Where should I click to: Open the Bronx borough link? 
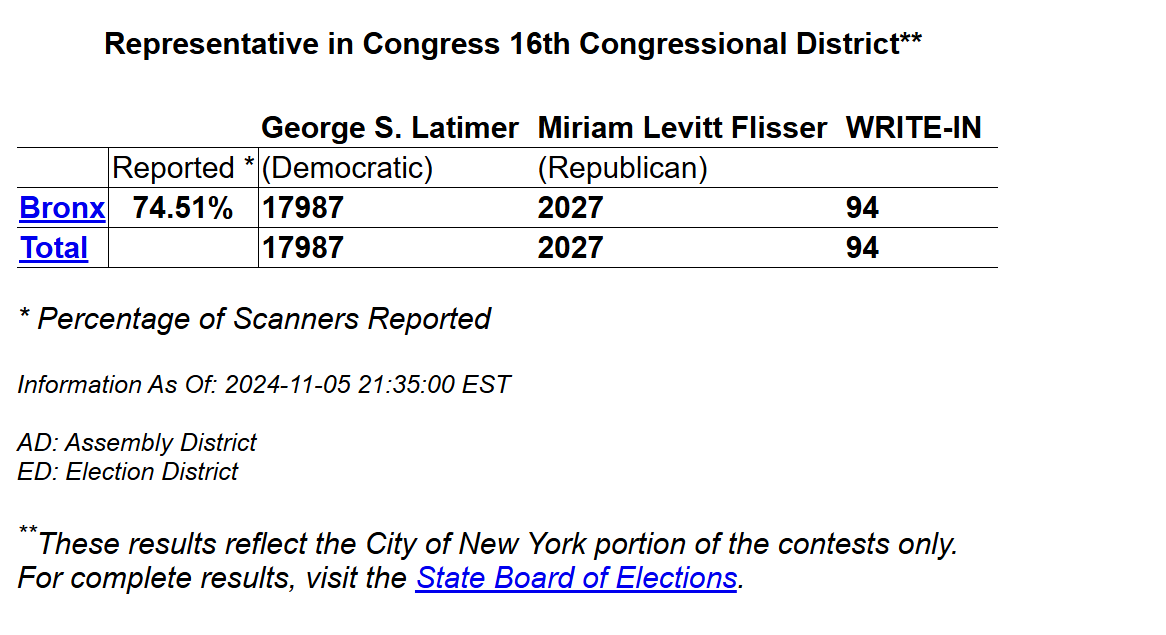point(62,208)
